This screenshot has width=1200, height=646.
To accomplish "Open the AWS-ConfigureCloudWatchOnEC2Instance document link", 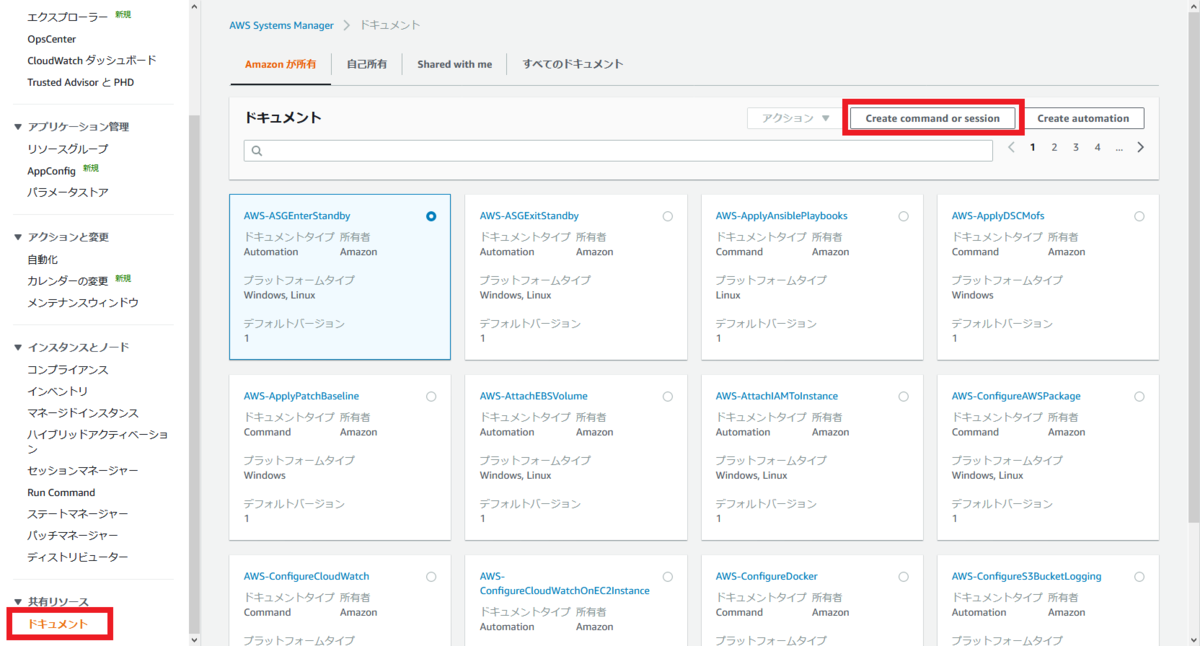I will [564, 583].
